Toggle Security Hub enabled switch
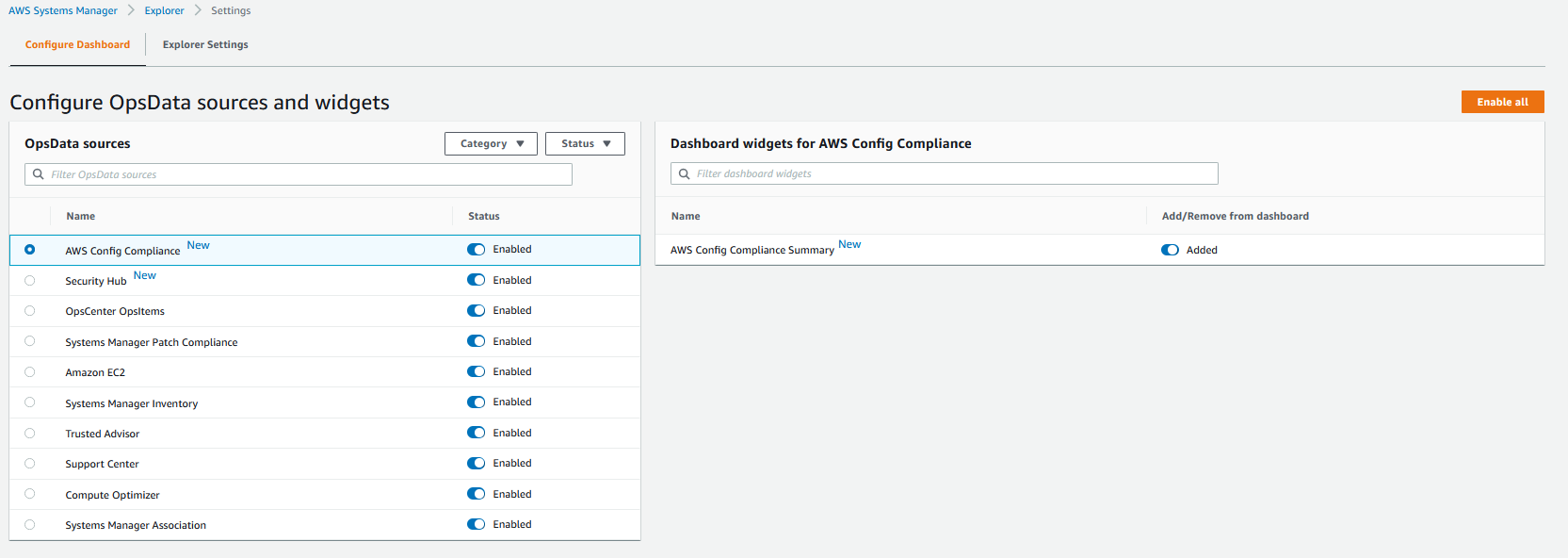This screenshot has width=1568, height=558. pyautogui.click(x=477, y=280)
